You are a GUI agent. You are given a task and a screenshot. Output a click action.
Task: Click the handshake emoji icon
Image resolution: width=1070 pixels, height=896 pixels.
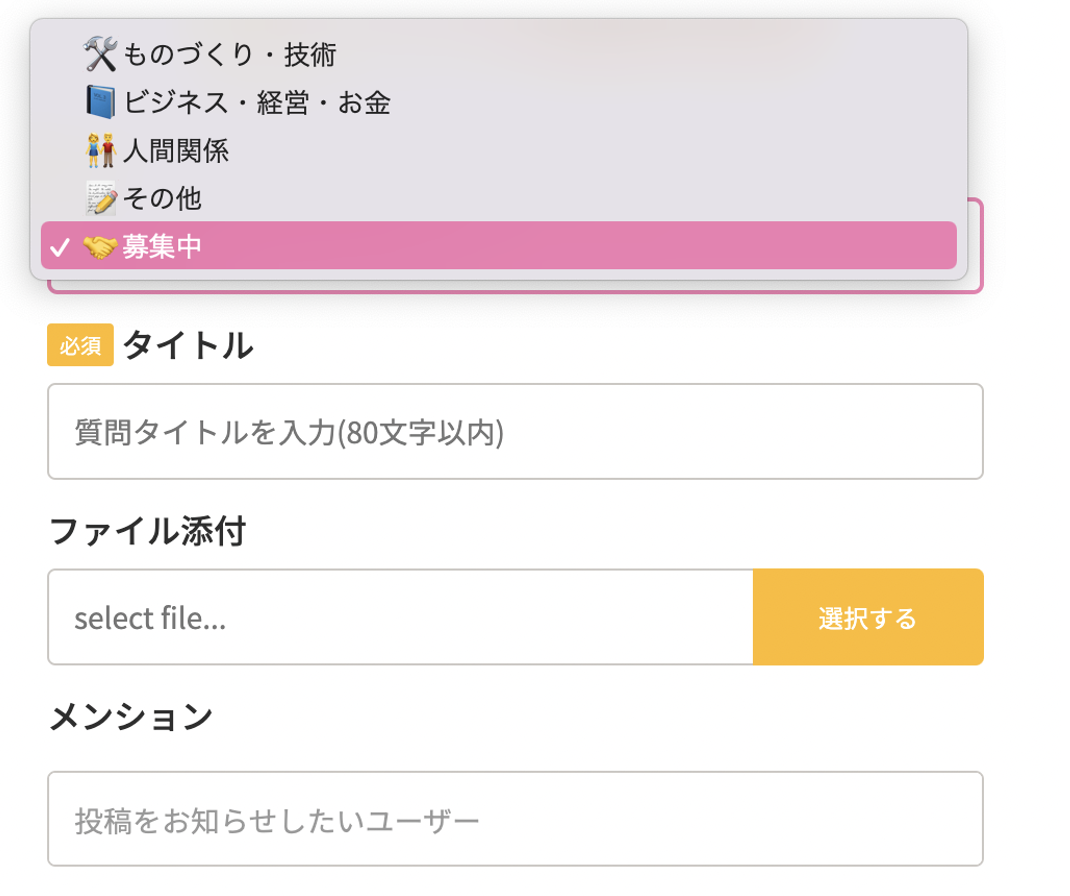pyautogui.click(x=100, y=246)
